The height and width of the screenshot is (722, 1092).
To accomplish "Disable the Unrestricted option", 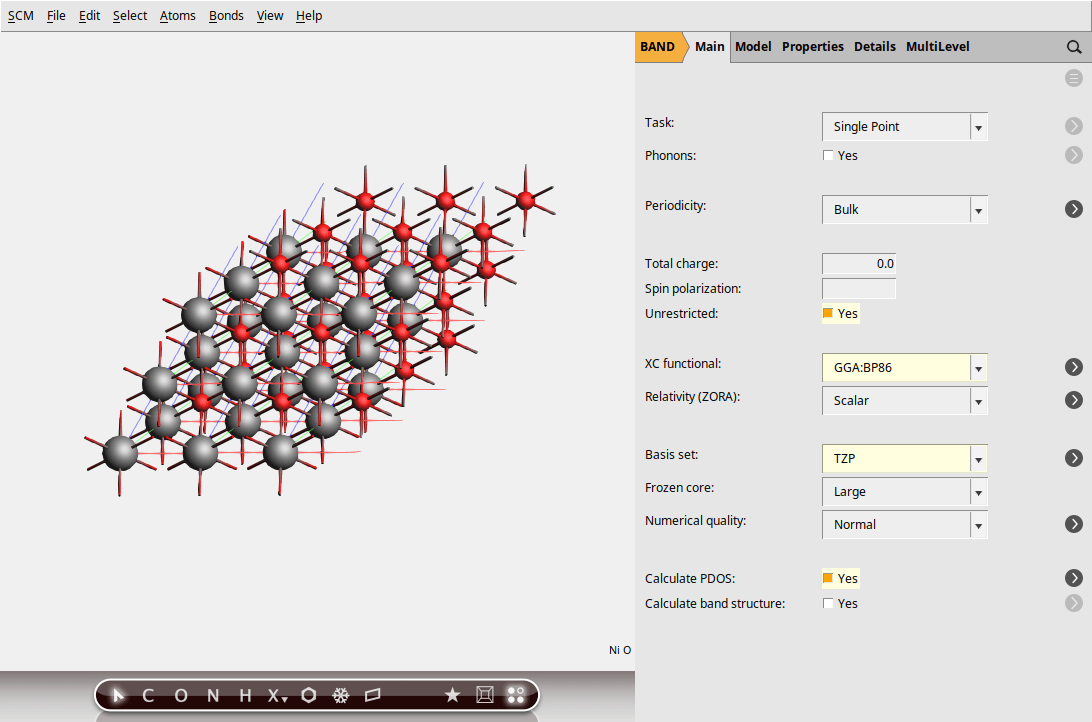I will (x=831, y=313).
